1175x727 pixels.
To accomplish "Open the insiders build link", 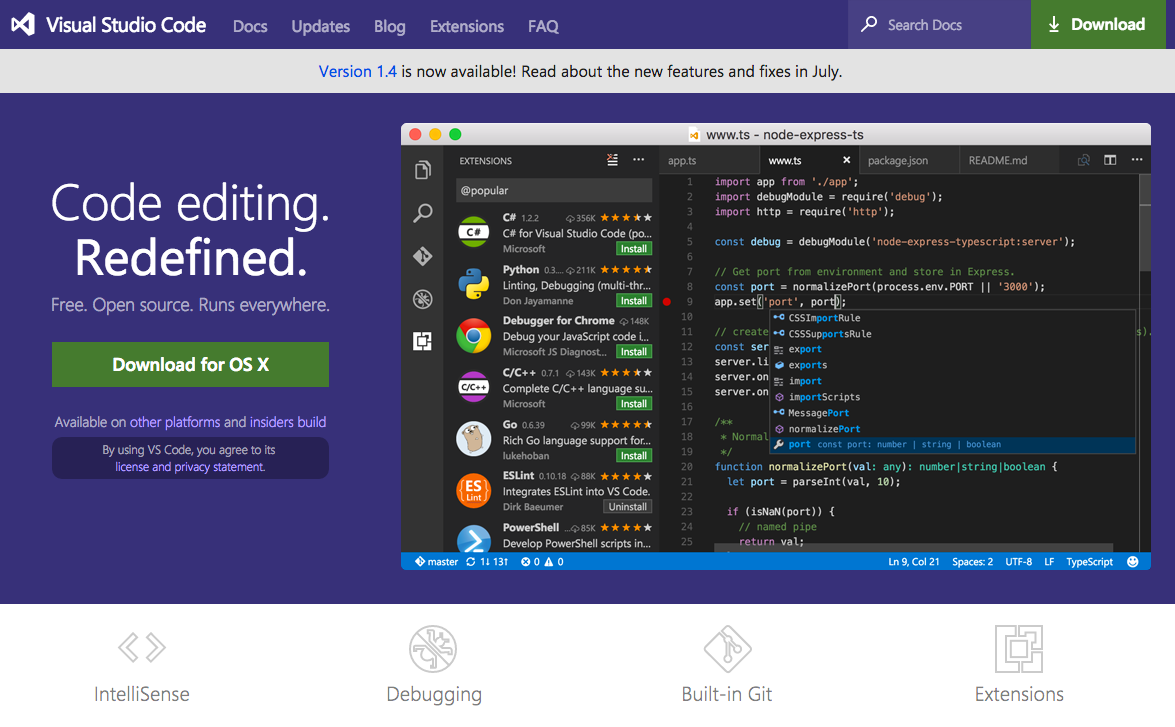I will click(288, 422).
